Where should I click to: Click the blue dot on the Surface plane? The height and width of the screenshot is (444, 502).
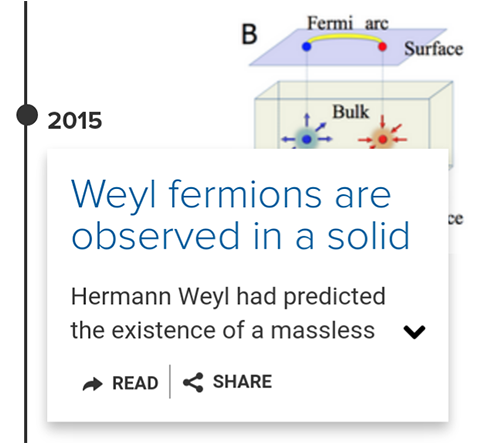point(306,47)
